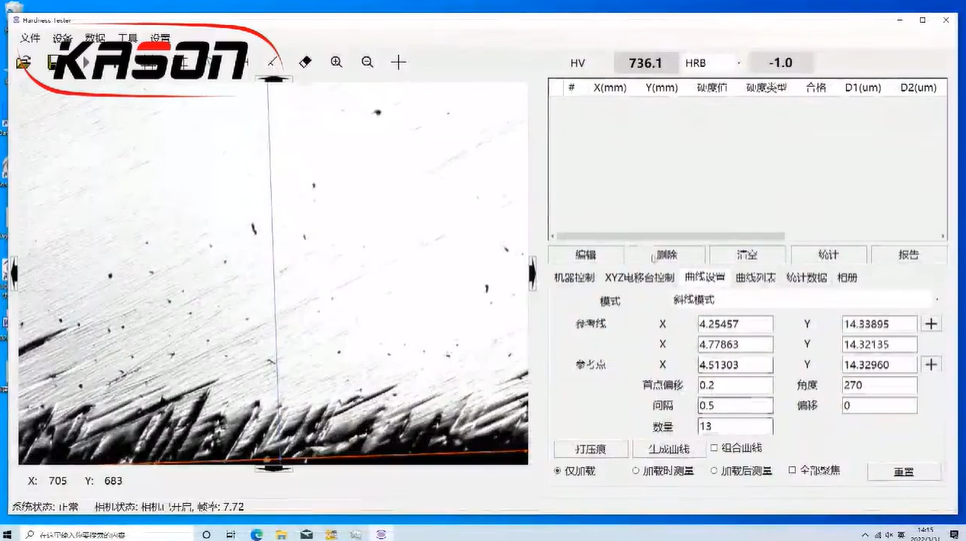
Task: Open the Windows Start menu
Action: [x=7, y=534]
